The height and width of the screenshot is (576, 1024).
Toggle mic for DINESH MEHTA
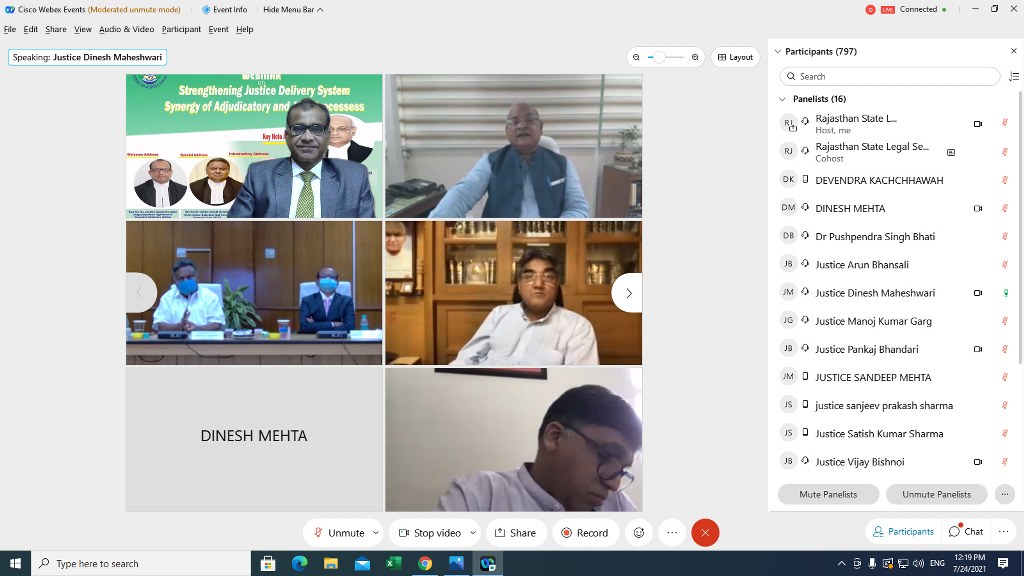tap(1005, 208)
